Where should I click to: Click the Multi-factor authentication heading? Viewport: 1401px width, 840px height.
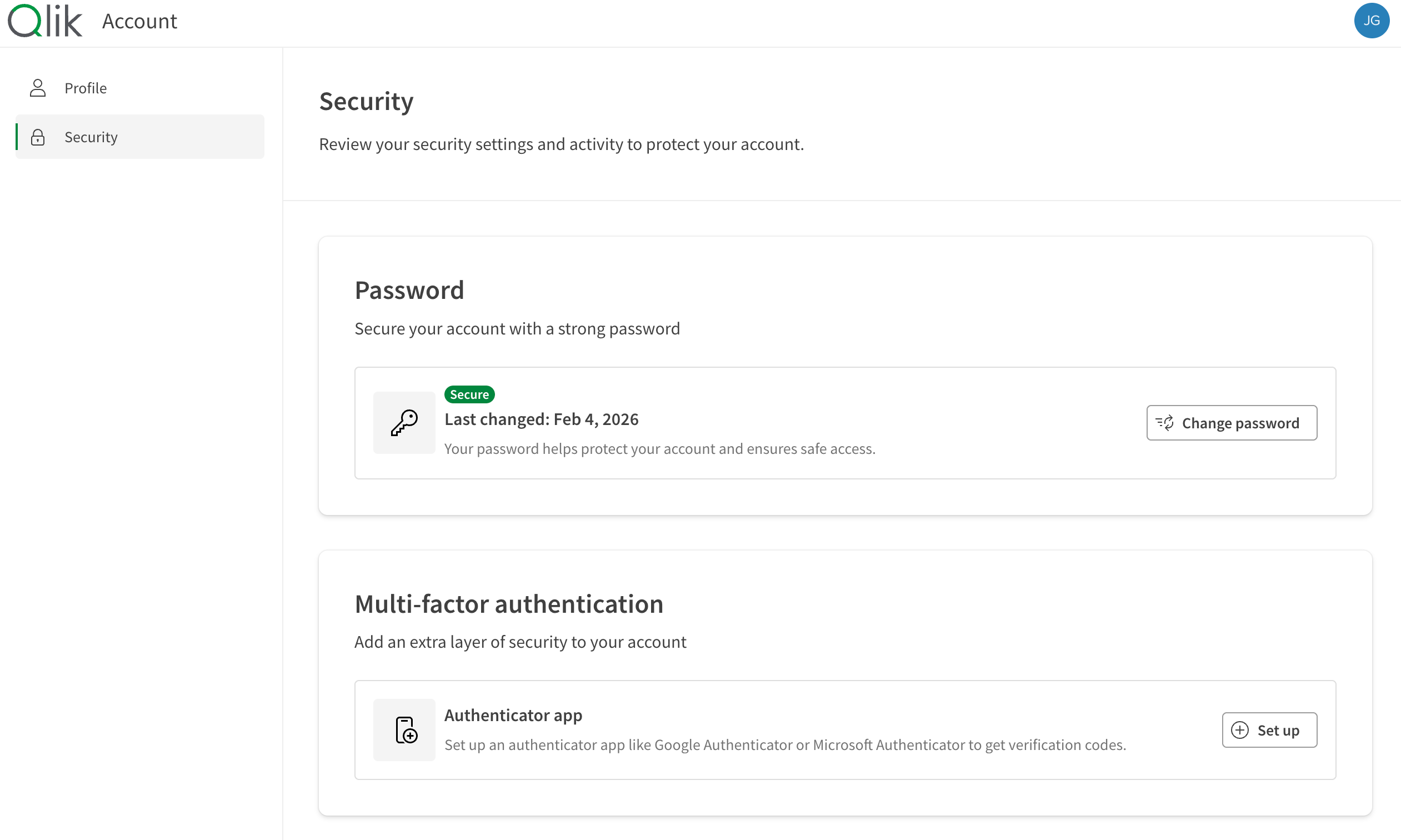click(508, 603)
